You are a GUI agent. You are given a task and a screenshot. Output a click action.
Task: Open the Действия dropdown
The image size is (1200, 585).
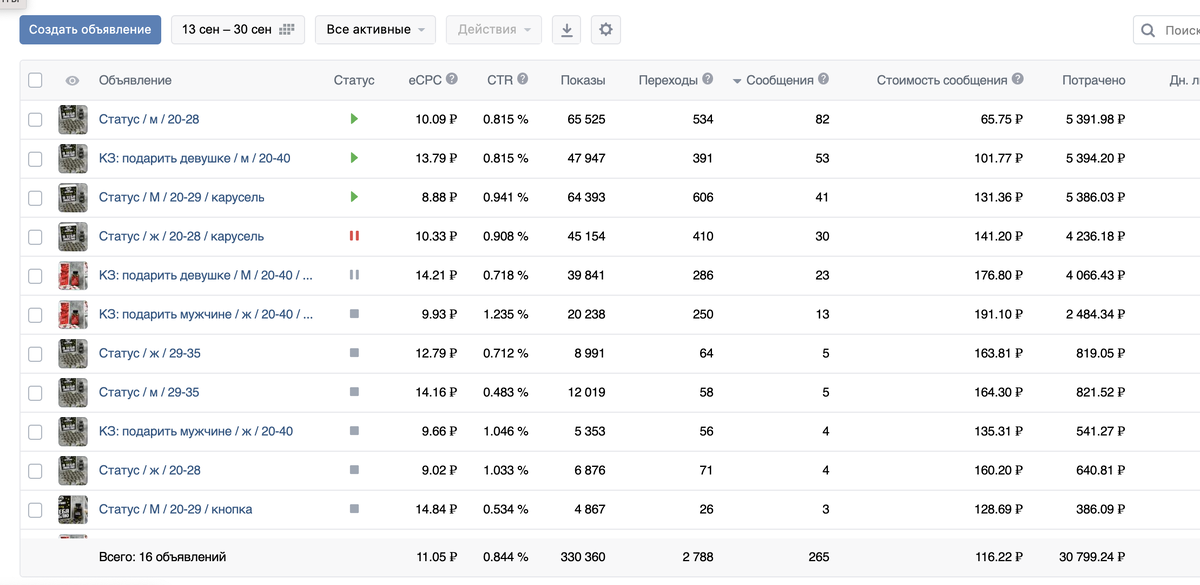pyautogui.click(x=494, y=30)
